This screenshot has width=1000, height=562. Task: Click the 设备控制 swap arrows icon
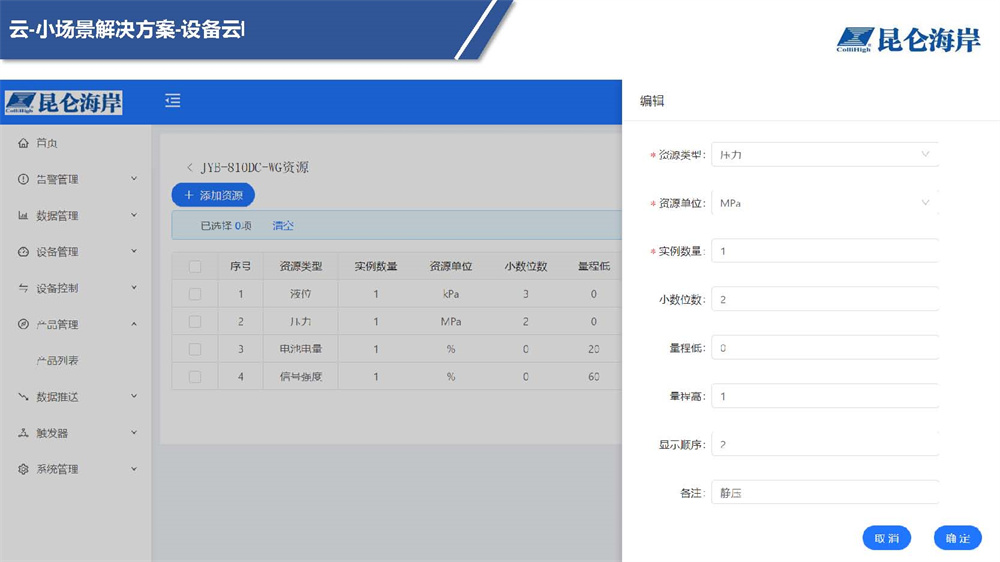[24, 288]
